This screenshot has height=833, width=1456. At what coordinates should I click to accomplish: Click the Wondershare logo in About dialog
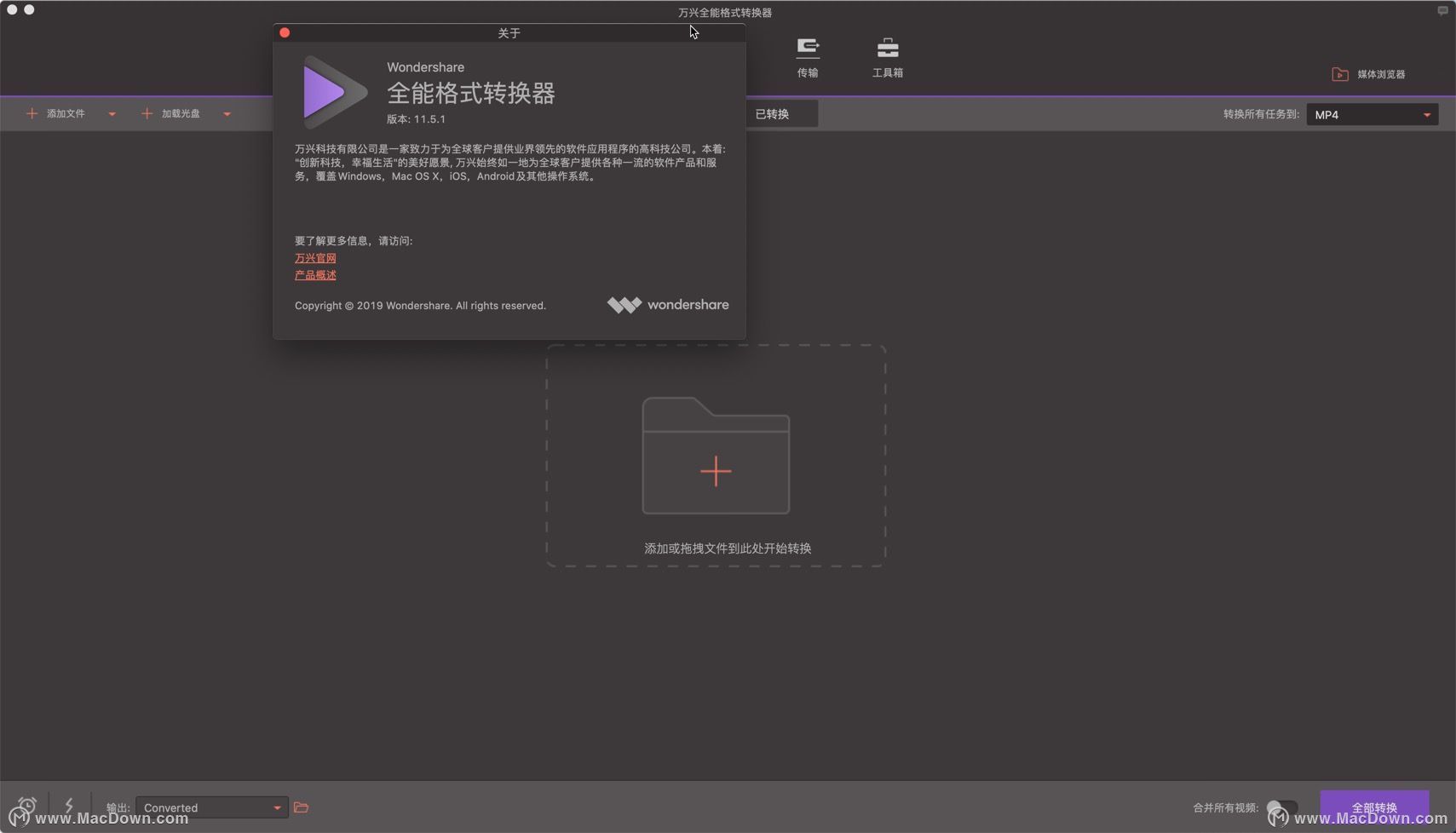tap(668, 305)
